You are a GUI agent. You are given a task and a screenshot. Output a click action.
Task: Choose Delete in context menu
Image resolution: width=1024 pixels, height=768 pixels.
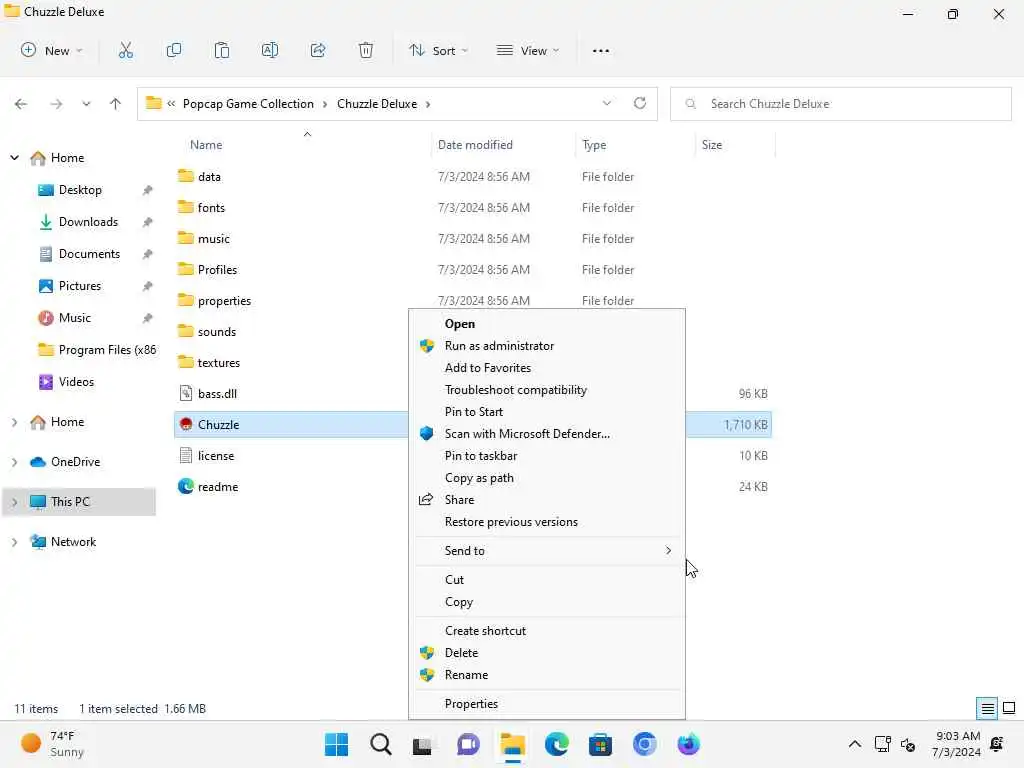[547, 652]
